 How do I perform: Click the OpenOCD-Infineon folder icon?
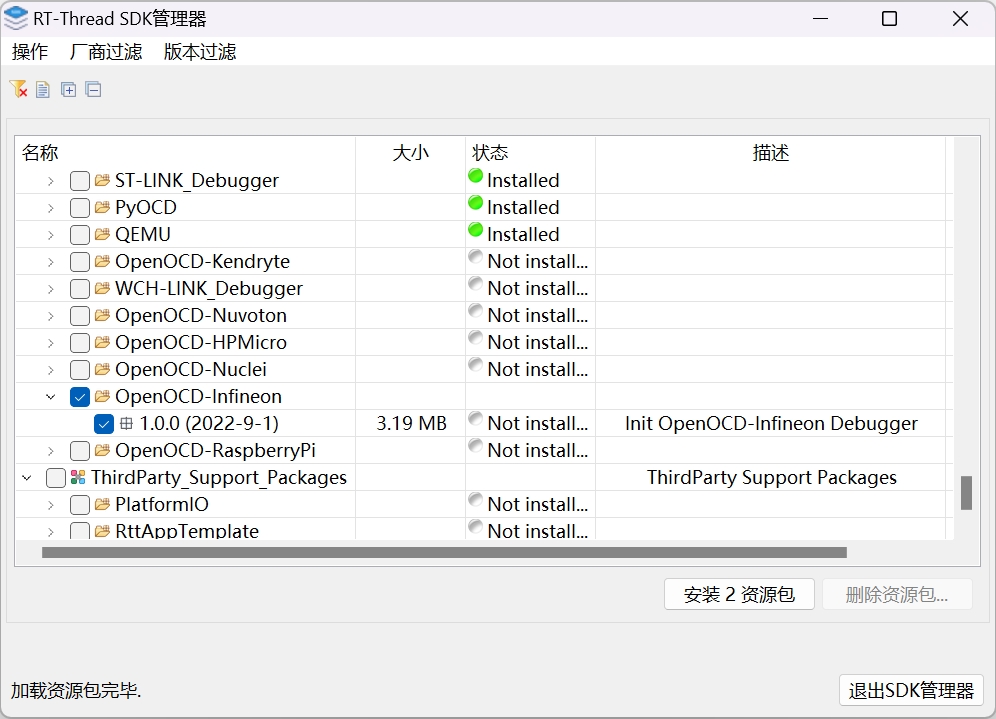tap(102, 396)
